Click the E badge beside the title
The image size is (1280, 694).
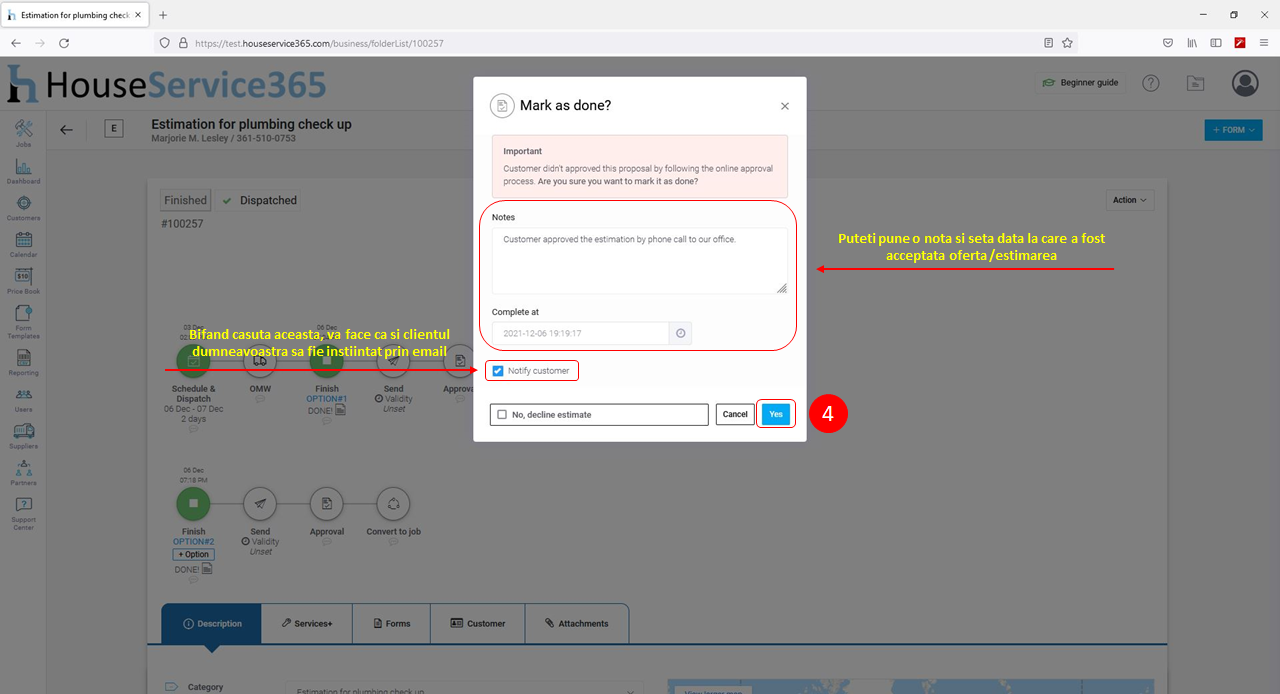(113, 128)
